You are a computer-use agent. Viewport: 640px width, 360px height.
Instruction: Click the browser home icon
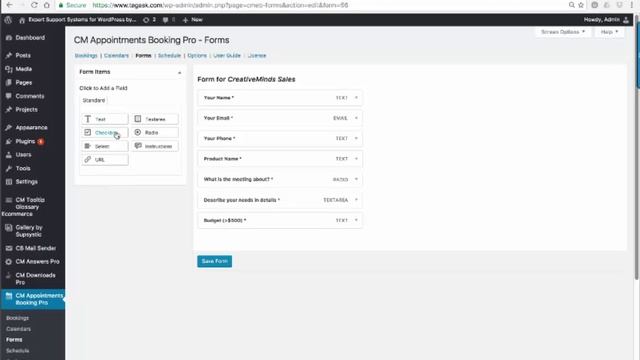(47, 5)
